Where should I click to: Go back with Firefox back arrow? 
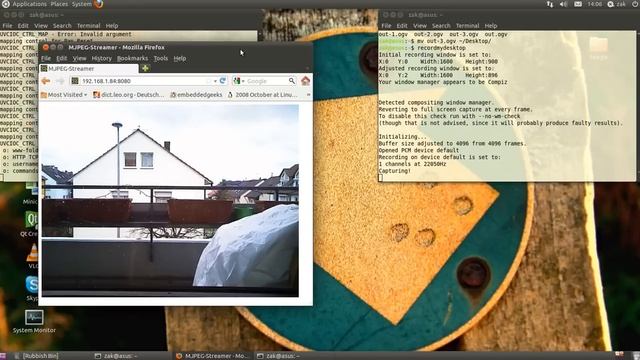point(46,81)
